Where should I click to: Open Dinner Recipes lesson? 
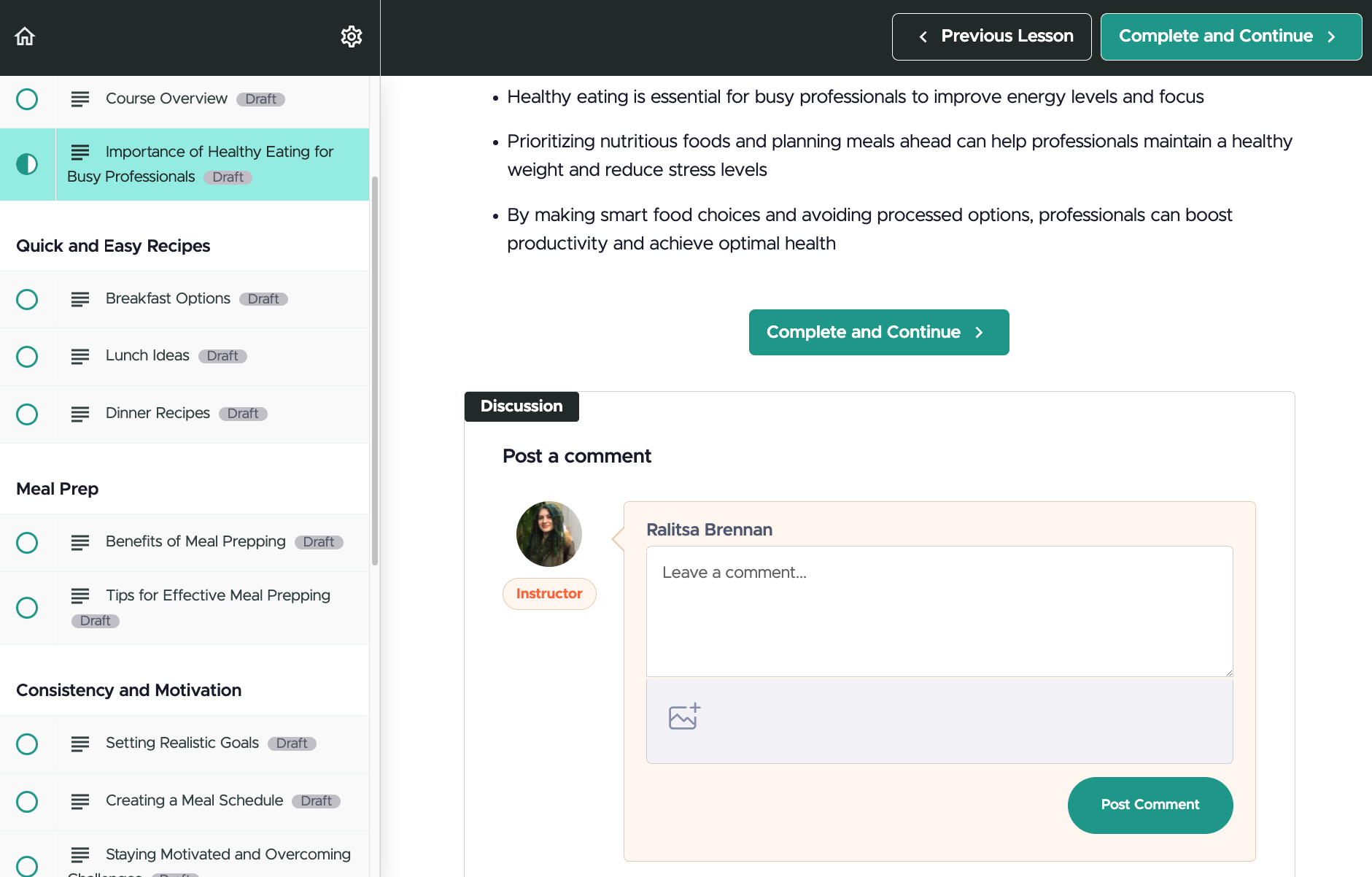pyautogui.click(x=158, y=413)
